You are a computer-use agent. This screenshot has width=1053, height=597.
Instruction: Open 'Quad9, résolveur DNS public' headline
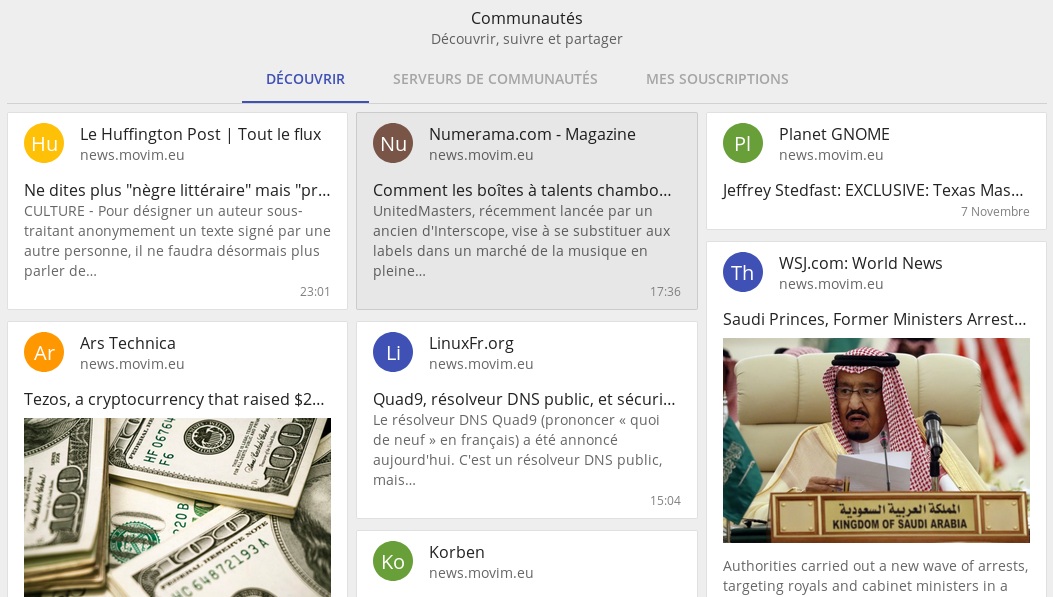coord(524,400)
